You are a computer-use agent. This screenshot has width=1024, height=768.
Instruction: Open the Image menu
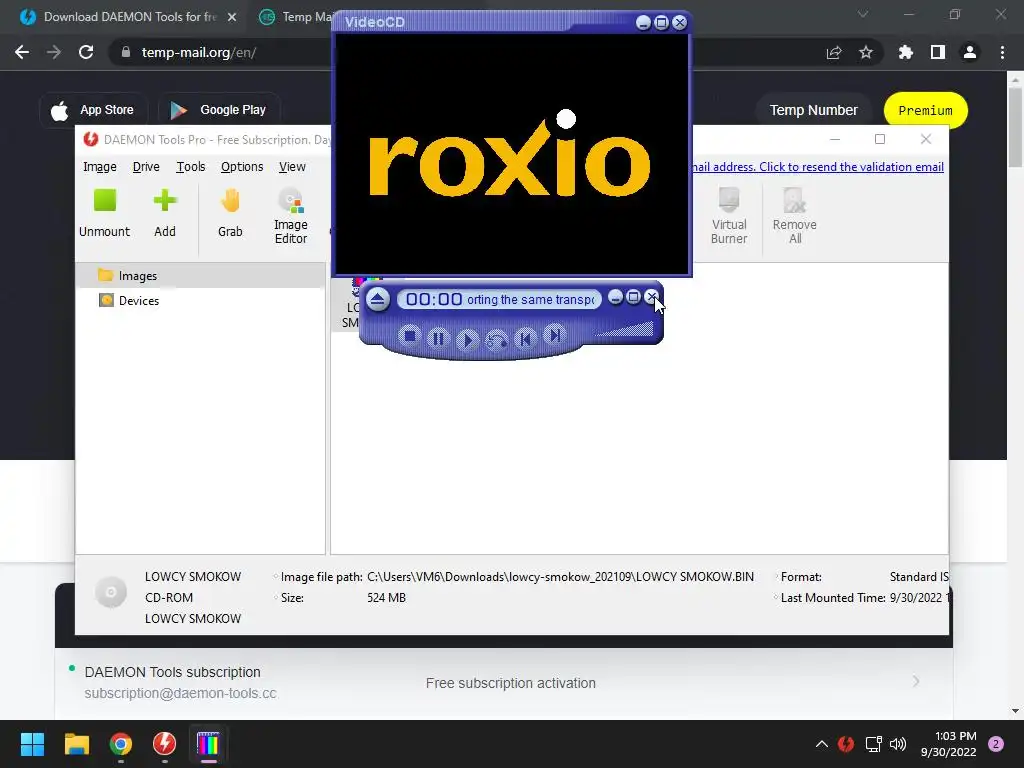[x=100, y=167]
